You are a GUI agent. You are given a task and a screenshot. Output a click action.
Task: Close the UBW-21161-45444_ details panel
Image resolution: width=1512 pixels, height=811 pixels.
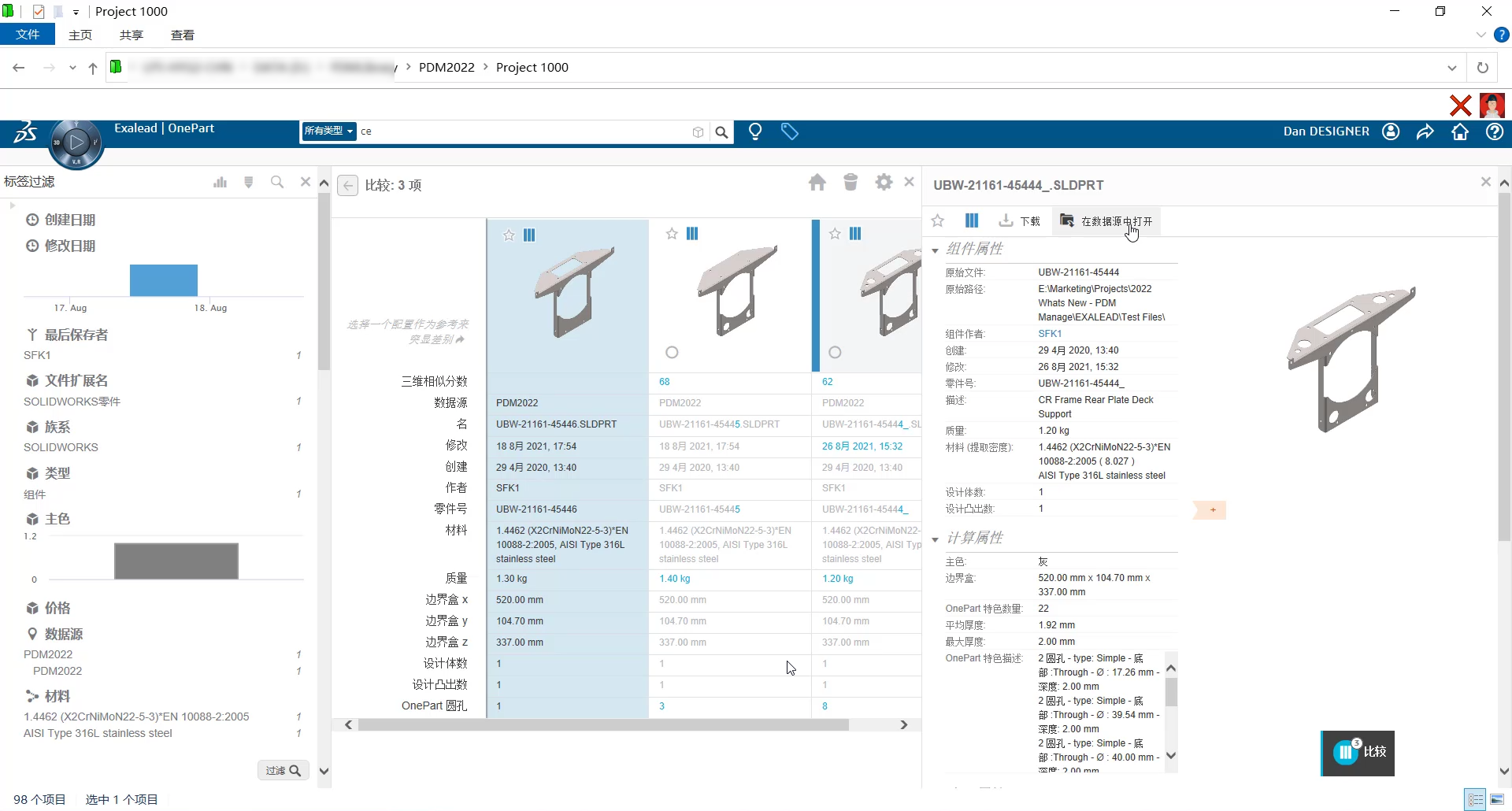1486,182
